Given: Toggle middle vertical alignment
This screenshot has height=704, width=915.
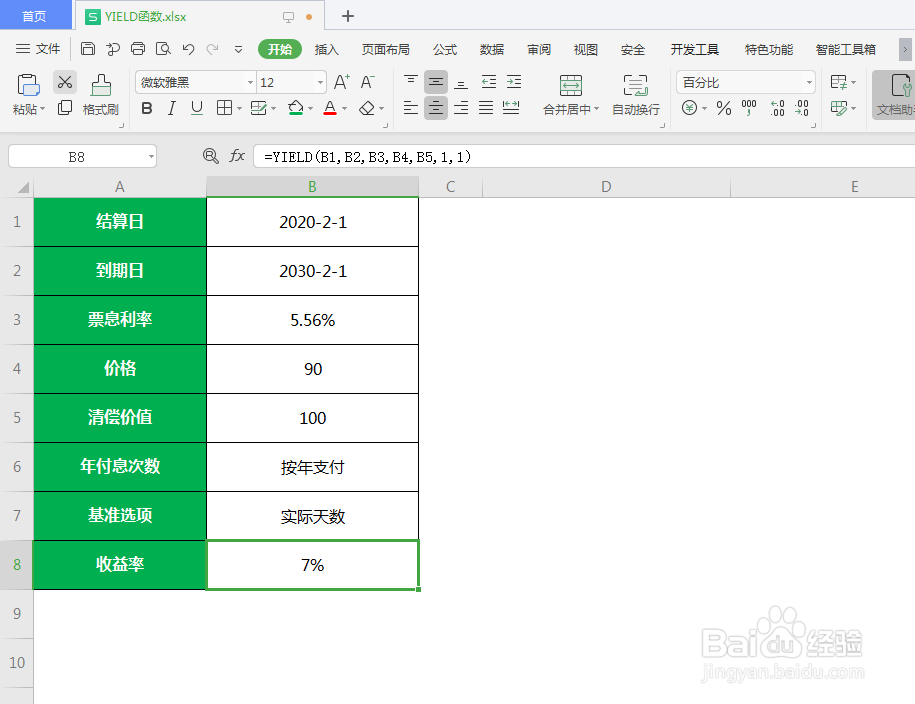Looking at the screenshot, I should coord(436,82).
